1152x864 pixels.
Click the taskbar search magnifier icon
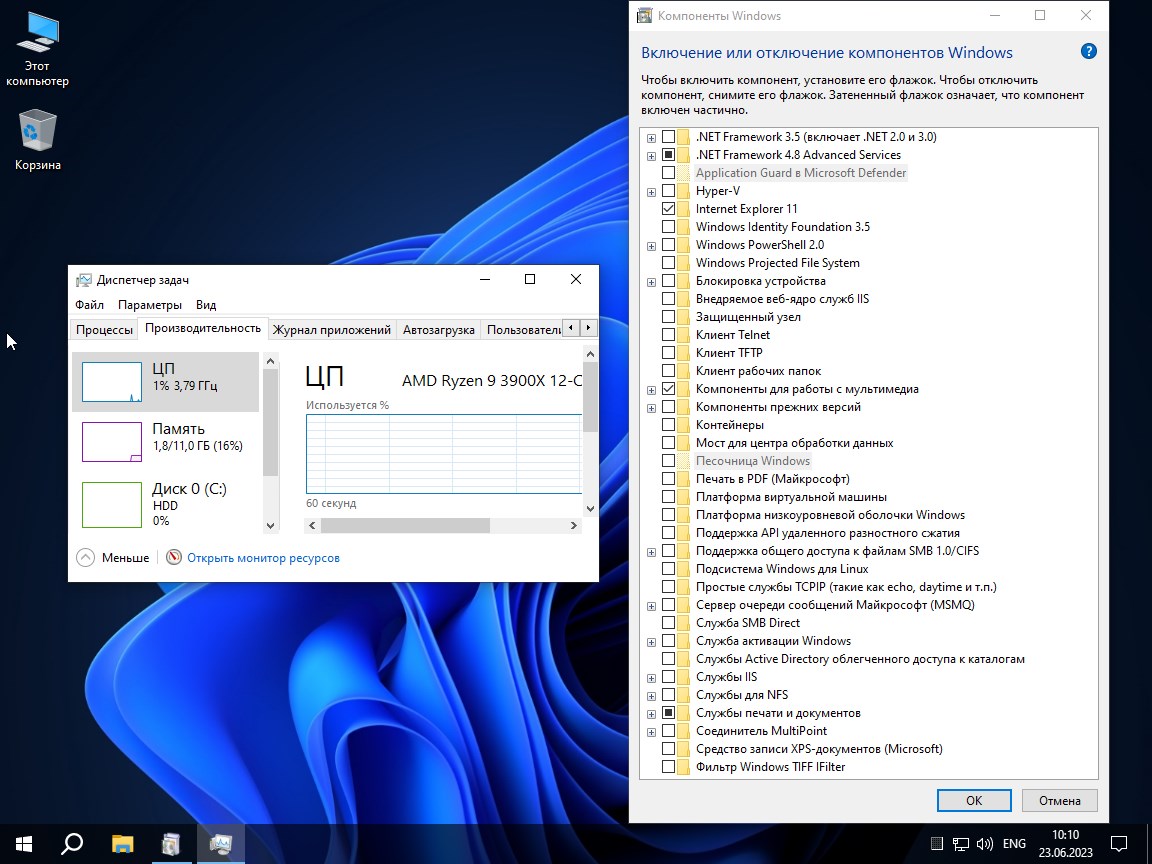pos(72,843)
